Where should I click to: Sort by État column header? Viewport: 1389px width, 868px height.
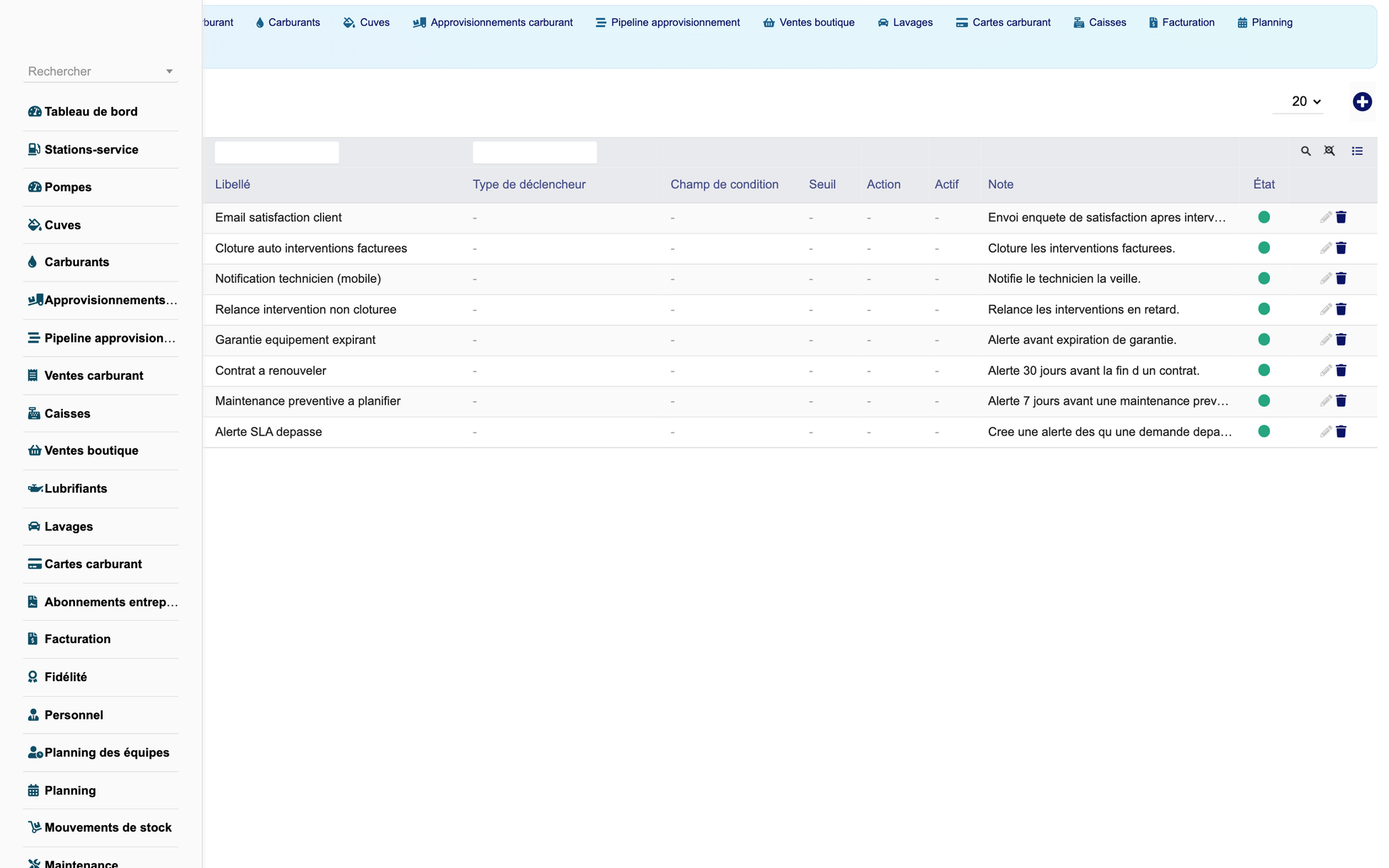(x=1264, y=184)
